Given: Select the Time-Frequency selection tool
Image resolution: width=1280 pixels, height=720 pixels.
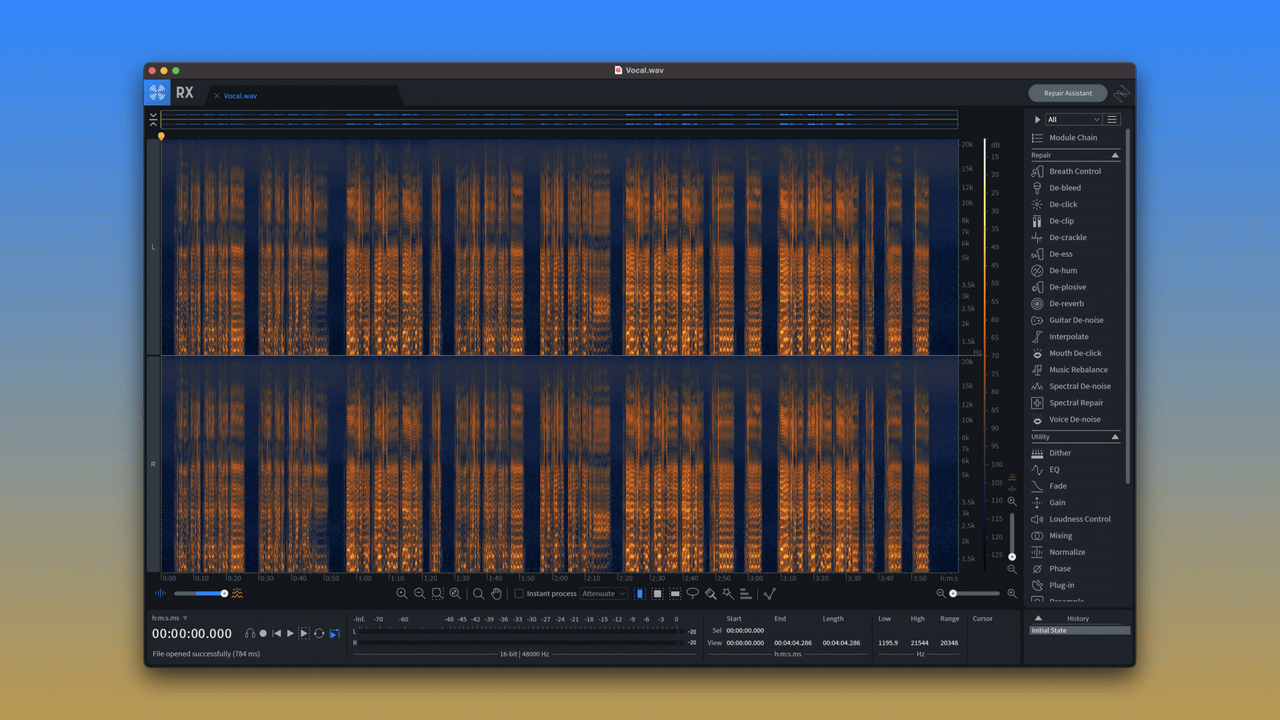Looking at the screenshot, I should pos(657,593).
